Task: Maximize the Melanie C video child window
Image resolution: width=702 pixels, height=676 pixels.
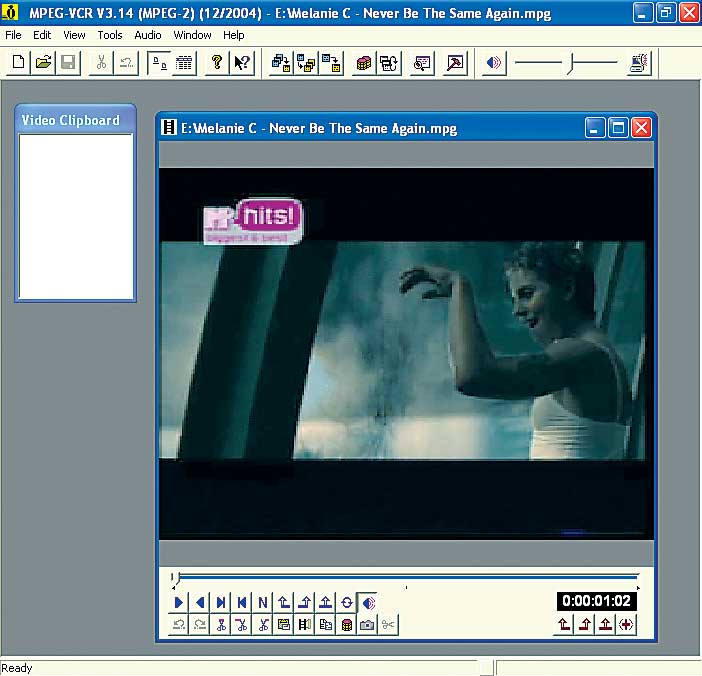Action: (618, 128)
